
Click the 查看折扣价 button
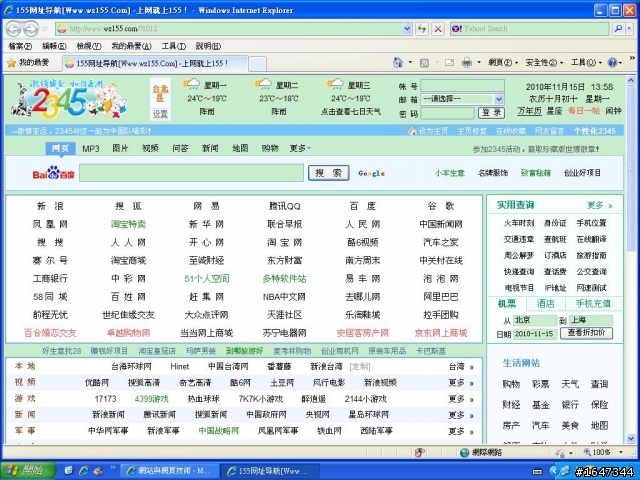pos(587,333)
